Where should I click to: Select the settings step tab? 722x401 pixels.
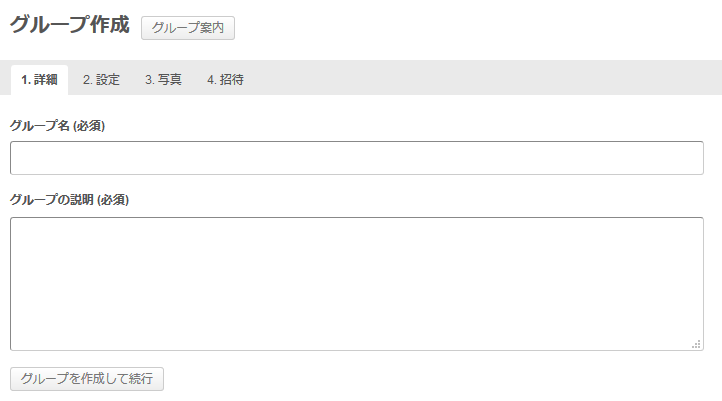(101, 80)
